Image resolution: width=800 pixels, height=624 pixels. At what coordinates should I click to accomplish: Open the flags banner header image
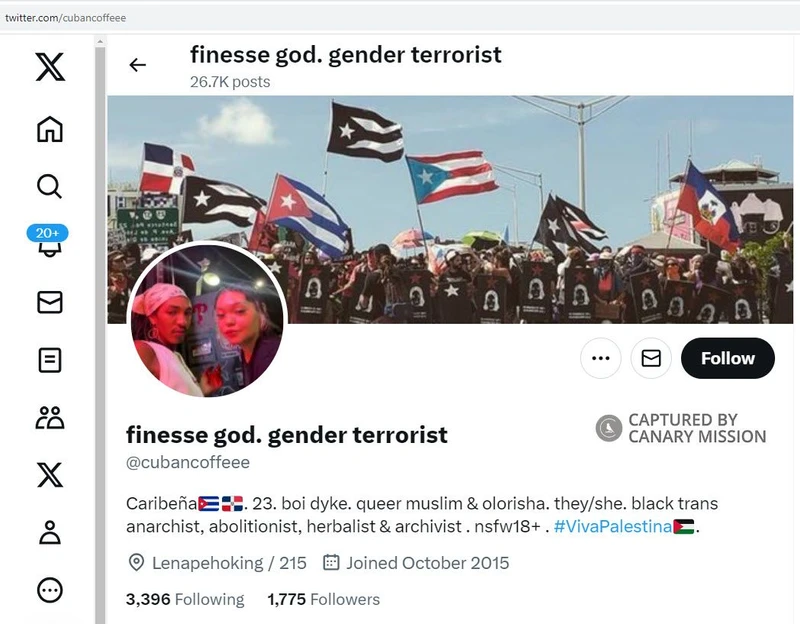point(450,210)
